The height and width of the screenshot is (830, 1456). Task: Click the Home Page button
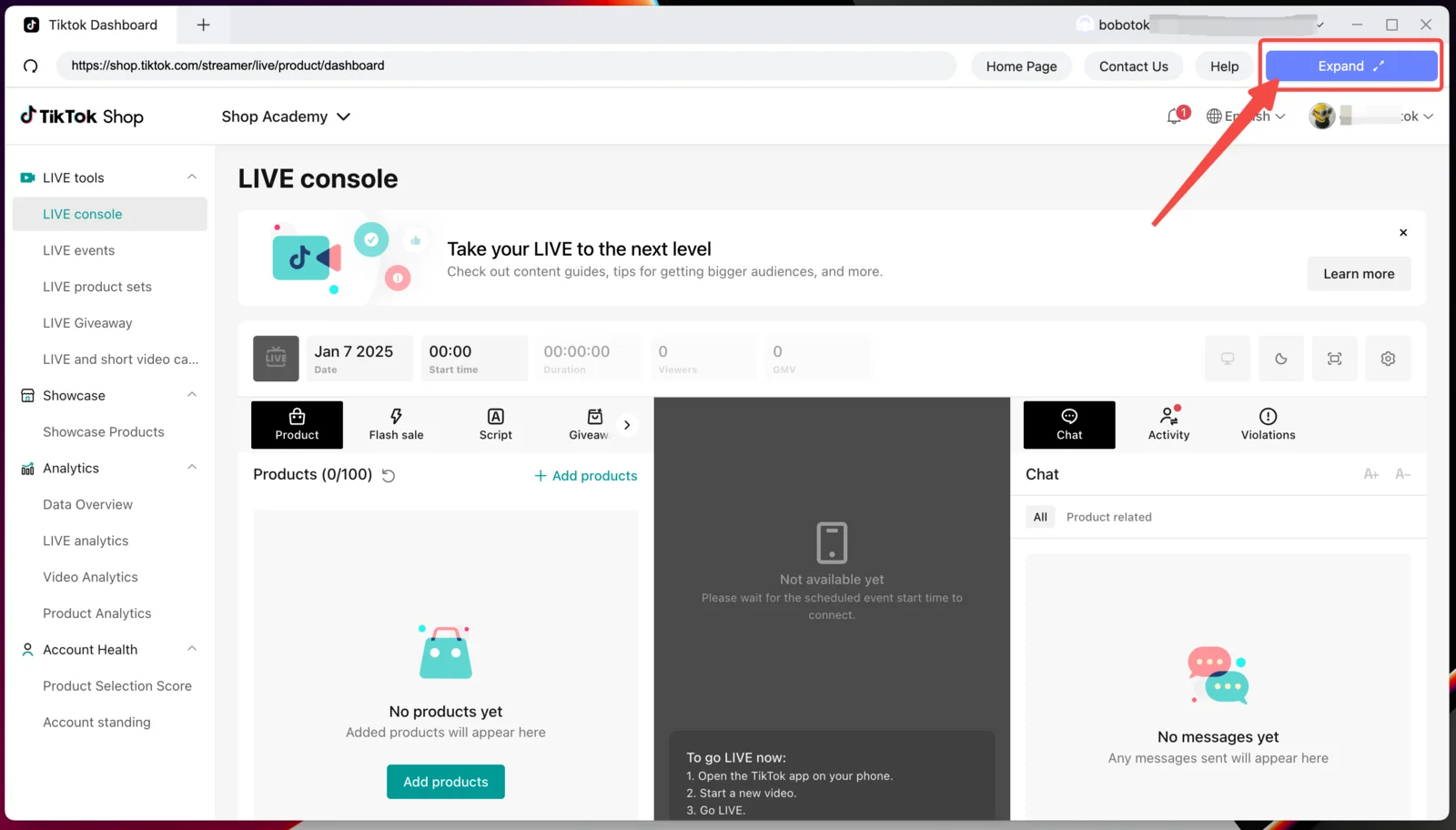[1021, 66]
